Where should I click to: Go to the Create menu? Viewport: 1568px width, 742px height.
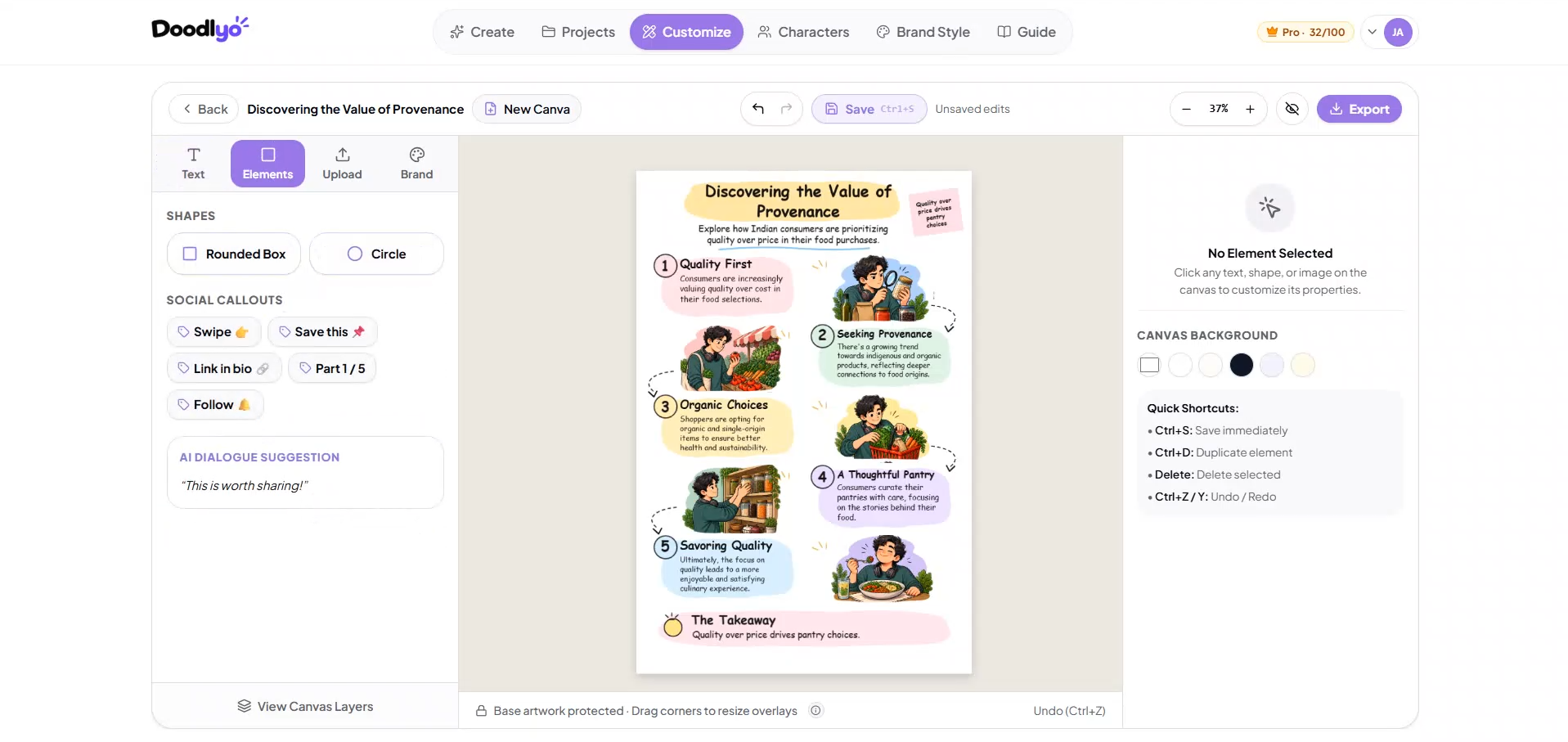[483, 32]
